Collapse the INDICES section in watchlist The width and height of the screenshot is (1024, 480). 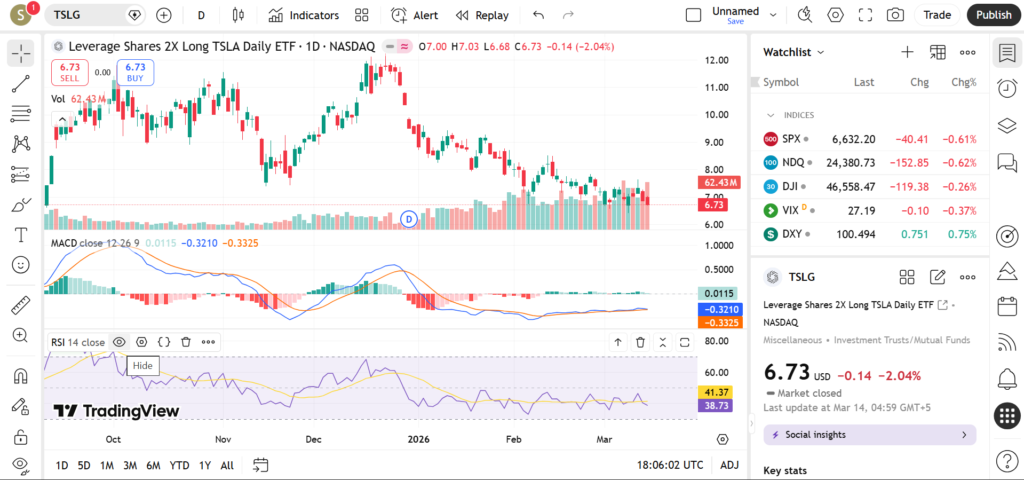pyautogui.click(x=771, y=115)
